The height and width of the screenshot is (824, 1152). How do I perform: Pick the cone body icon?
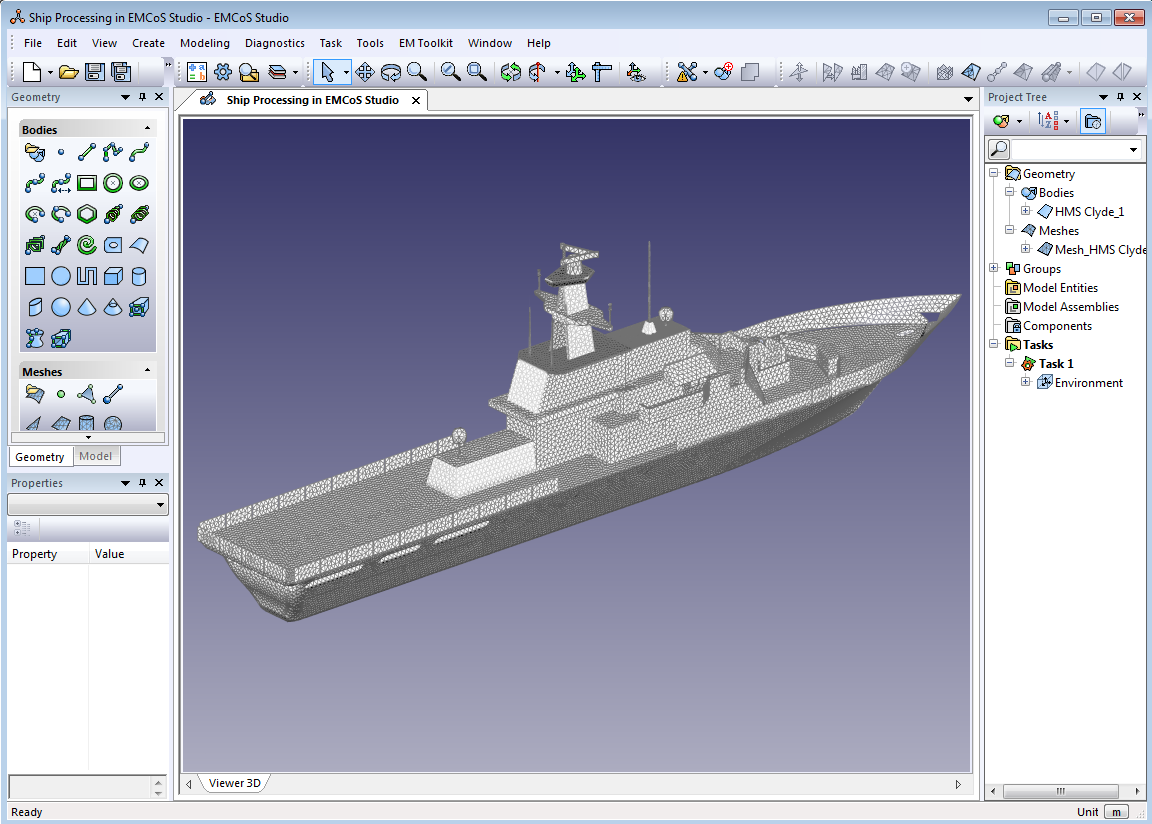87,307
